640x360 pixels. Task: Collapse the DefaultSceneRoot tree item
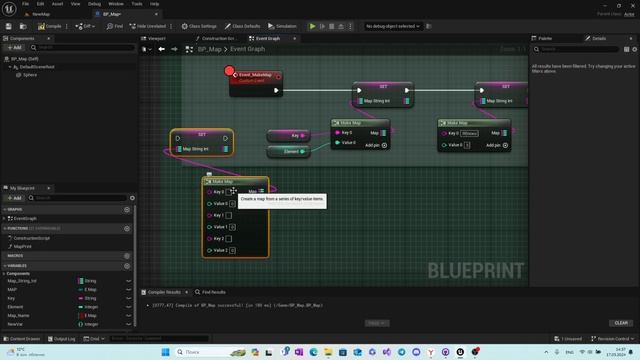[10, 67]
